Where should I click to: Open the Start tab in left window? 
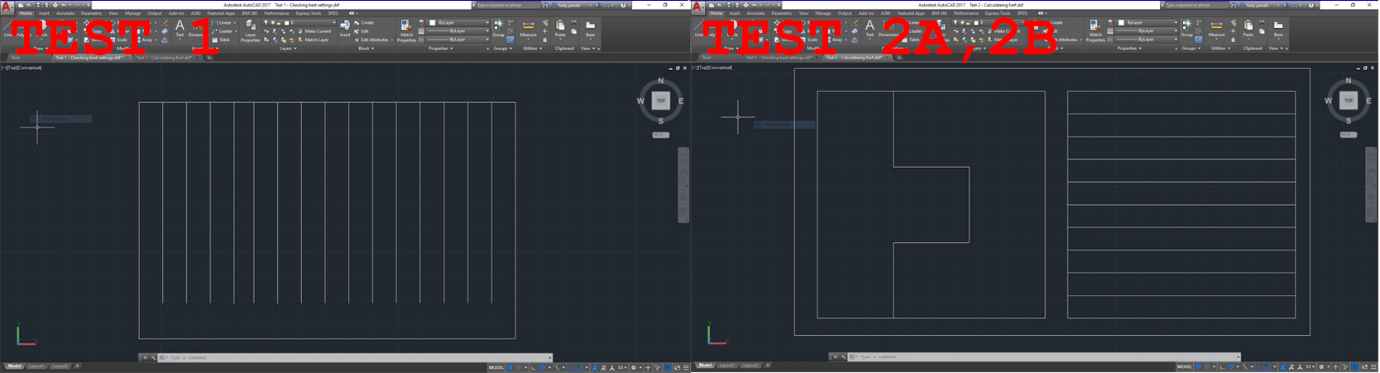[x=16, y=58]
